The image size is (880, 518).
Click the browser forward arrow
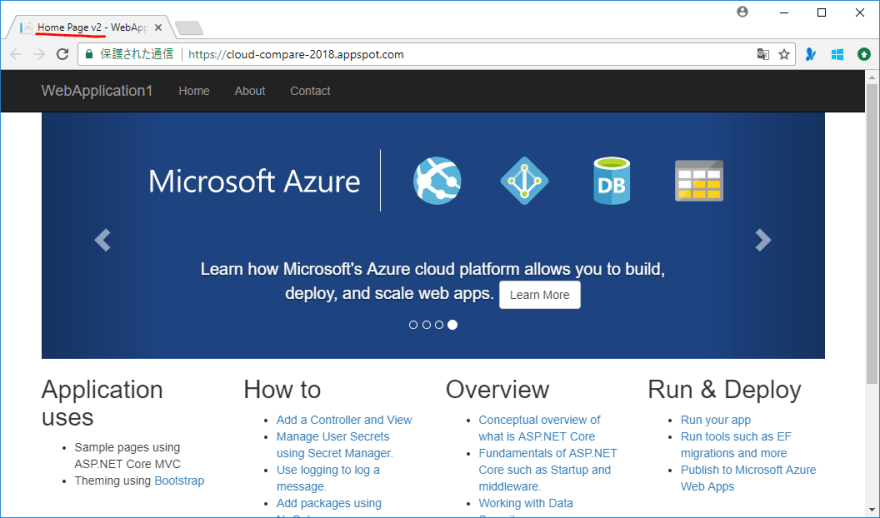(x=39, y=54)
